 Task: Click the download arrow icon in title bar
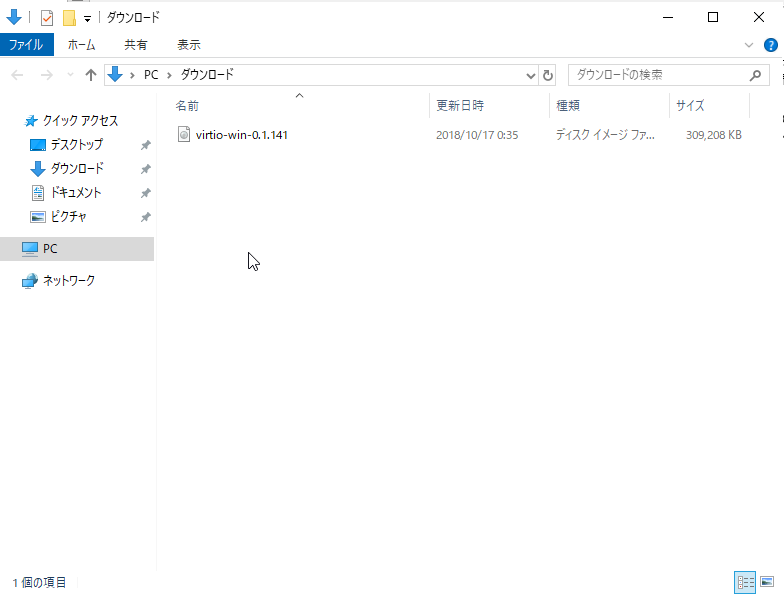click(x=14, y=17)
